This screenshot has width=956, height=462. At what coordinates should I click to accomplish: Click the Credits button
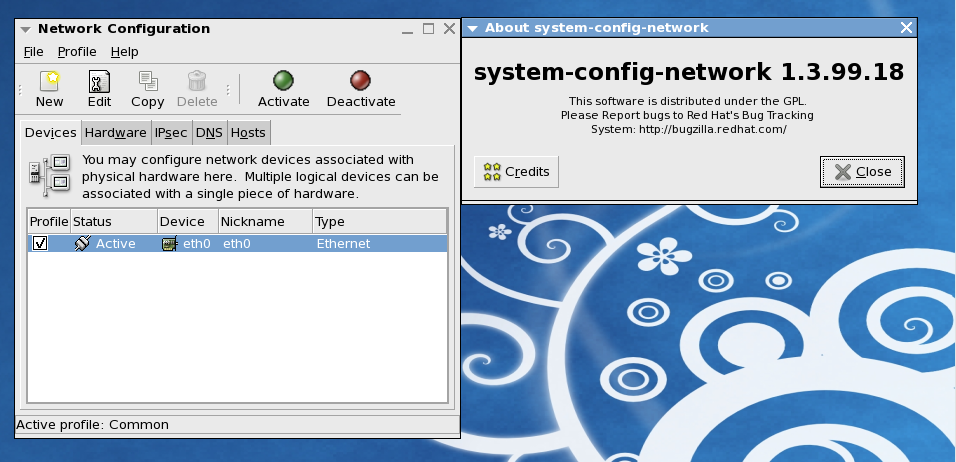click(516, 172)
